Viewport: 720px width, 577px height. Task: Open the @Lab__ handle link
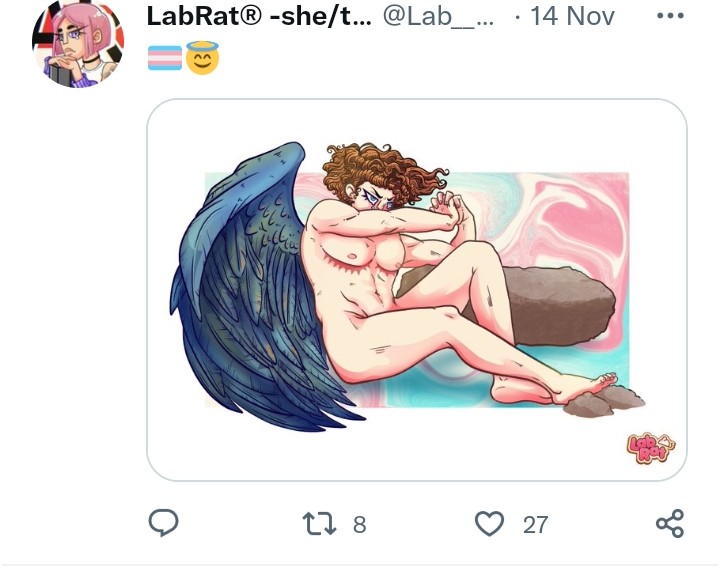point(438,17)
